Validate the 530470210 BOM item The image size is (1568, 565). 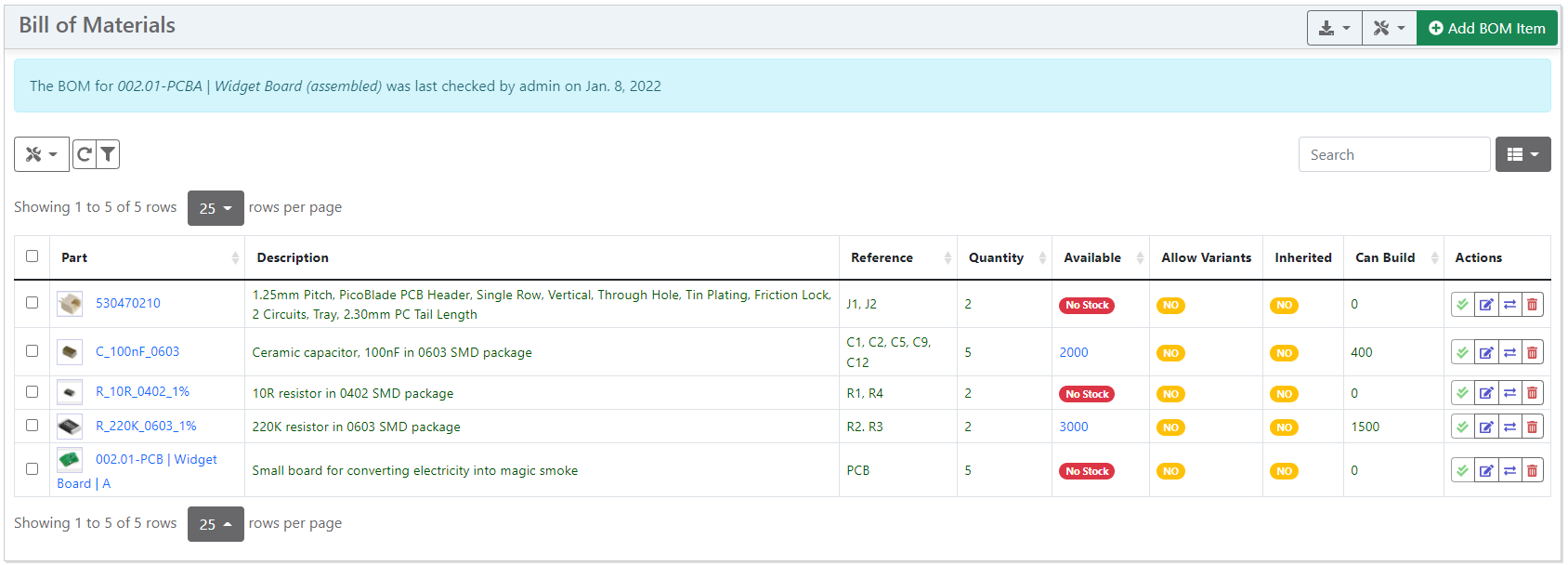click(x=1463, y=305)
